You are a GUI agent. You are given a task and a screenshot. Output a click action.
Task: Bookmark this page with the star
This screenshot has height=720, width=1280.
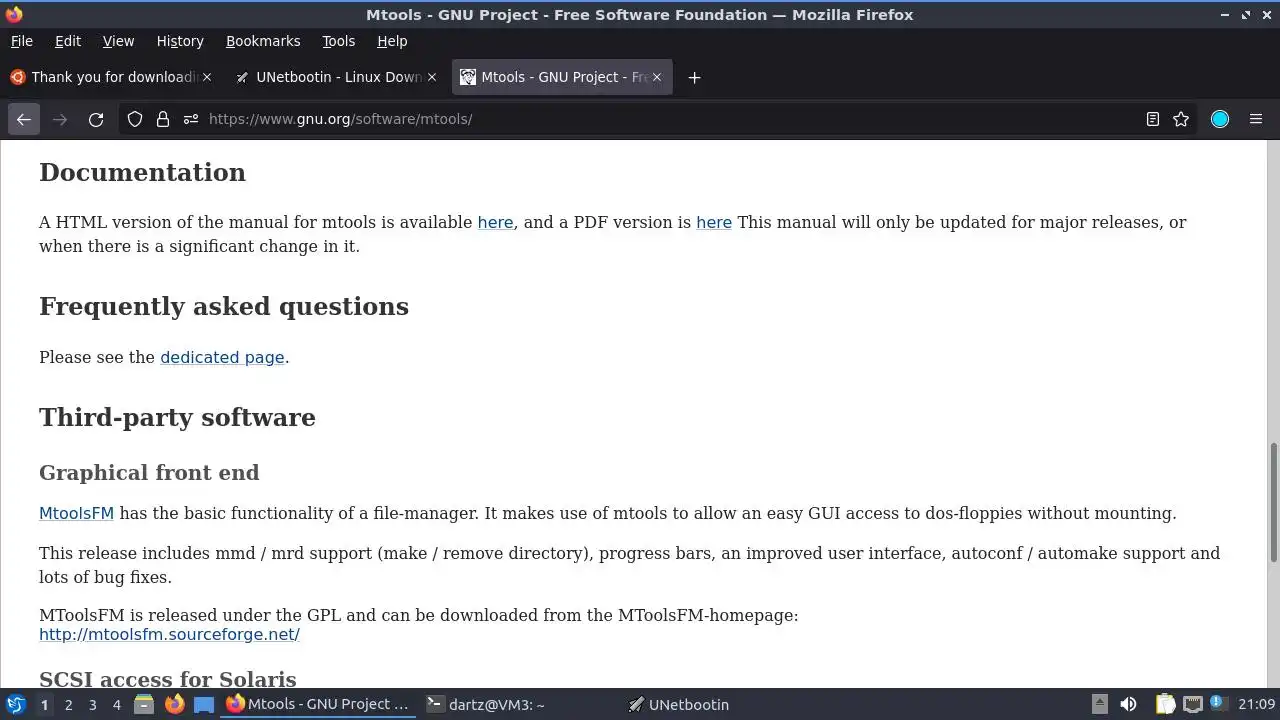(1181, 119)
